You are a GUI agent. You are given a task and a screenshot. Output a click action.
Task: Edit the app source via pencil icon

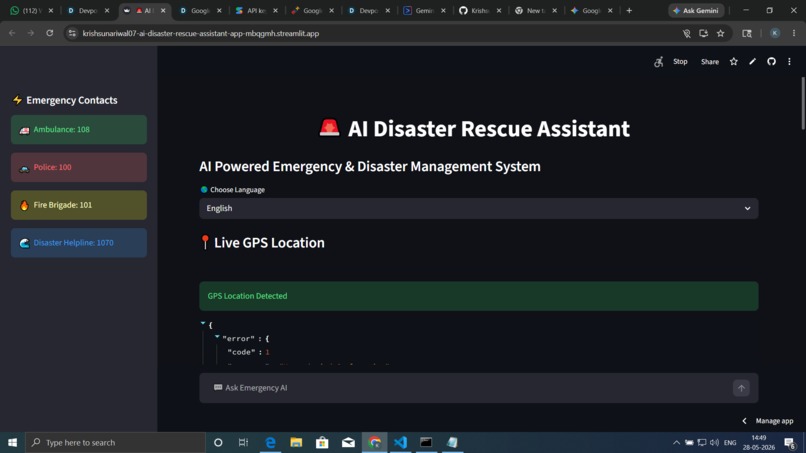click(x=753, y=61)
